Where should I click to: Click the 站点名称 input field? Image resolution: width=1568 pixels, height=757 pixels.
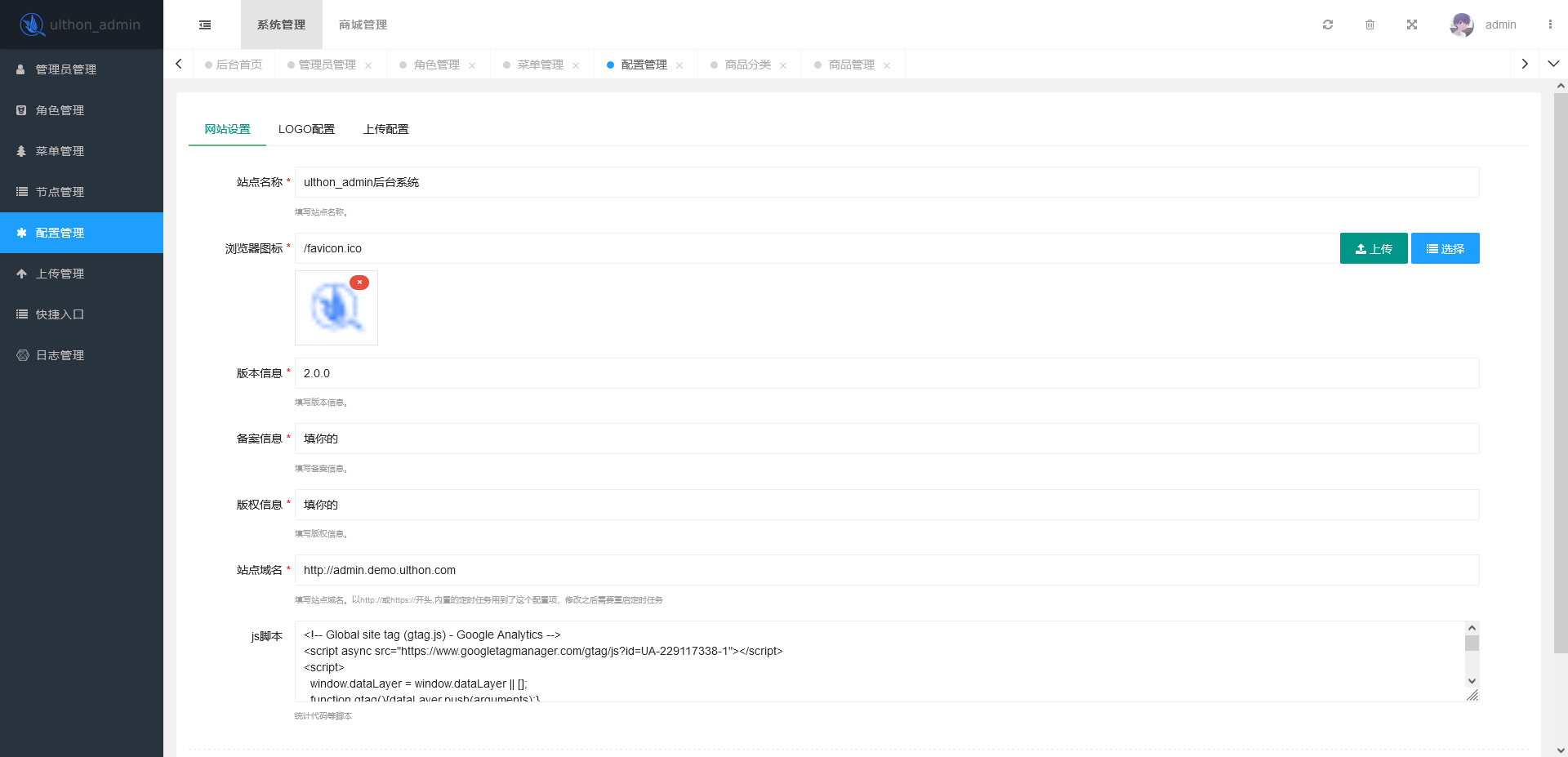[x=887, y=182]
